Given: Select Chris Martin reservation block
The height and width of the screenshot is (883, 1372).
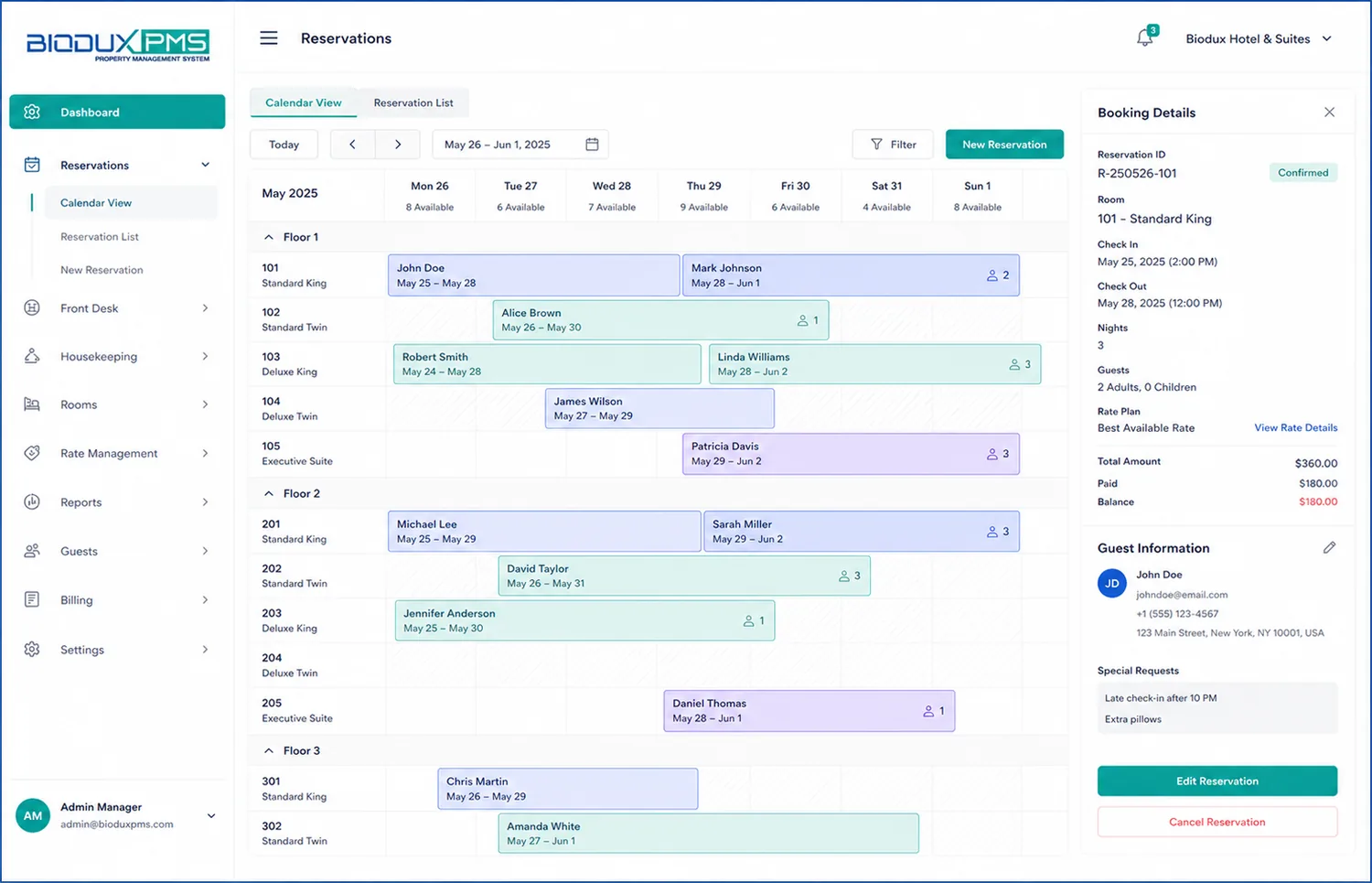Looking at the screenshot, I should tap(567, 789).
